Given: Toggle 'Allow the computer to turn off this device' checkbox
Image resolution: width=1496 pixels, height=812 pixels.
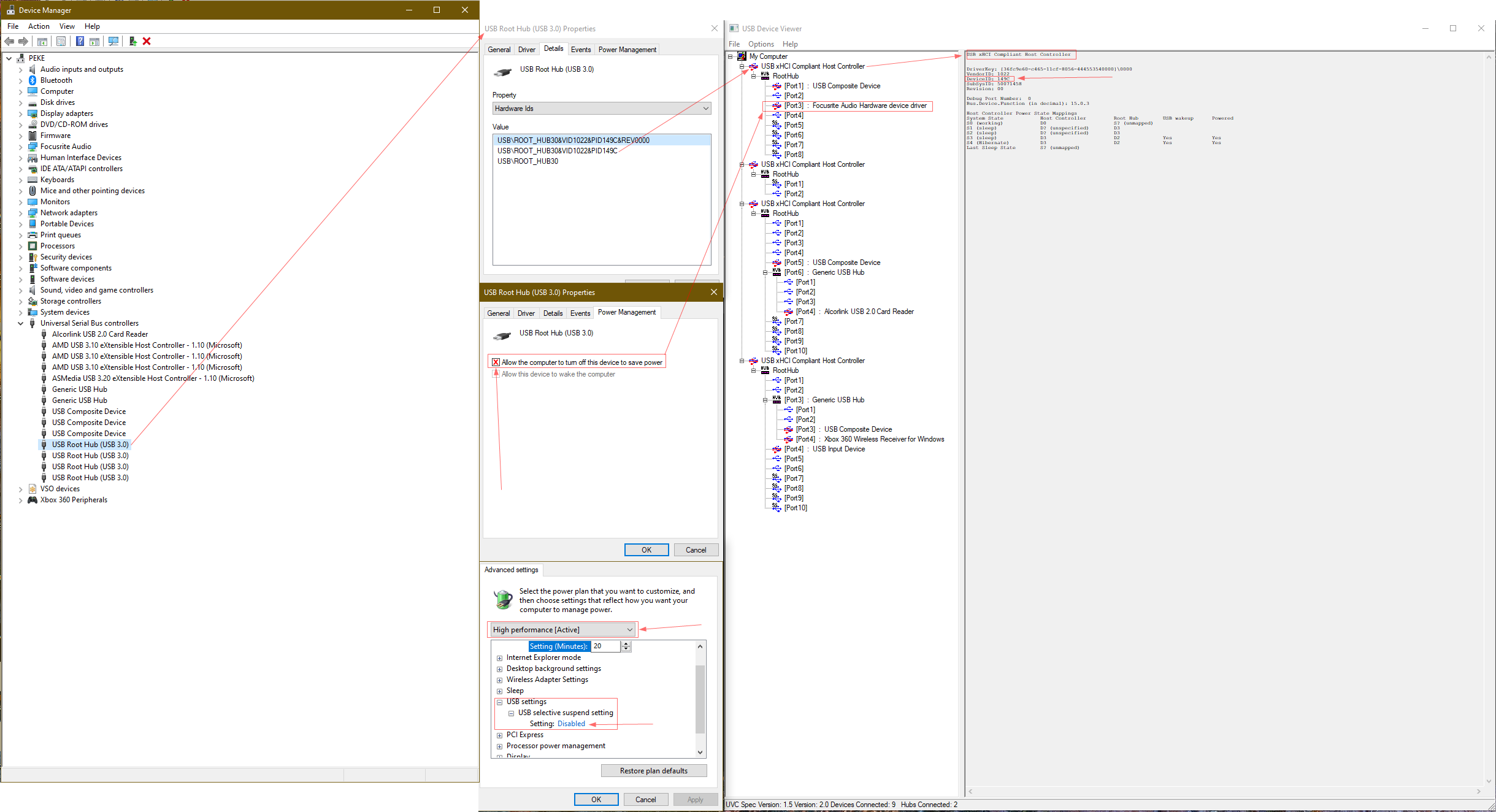Looking at the screenshot, I should click(x=496, y=362).
